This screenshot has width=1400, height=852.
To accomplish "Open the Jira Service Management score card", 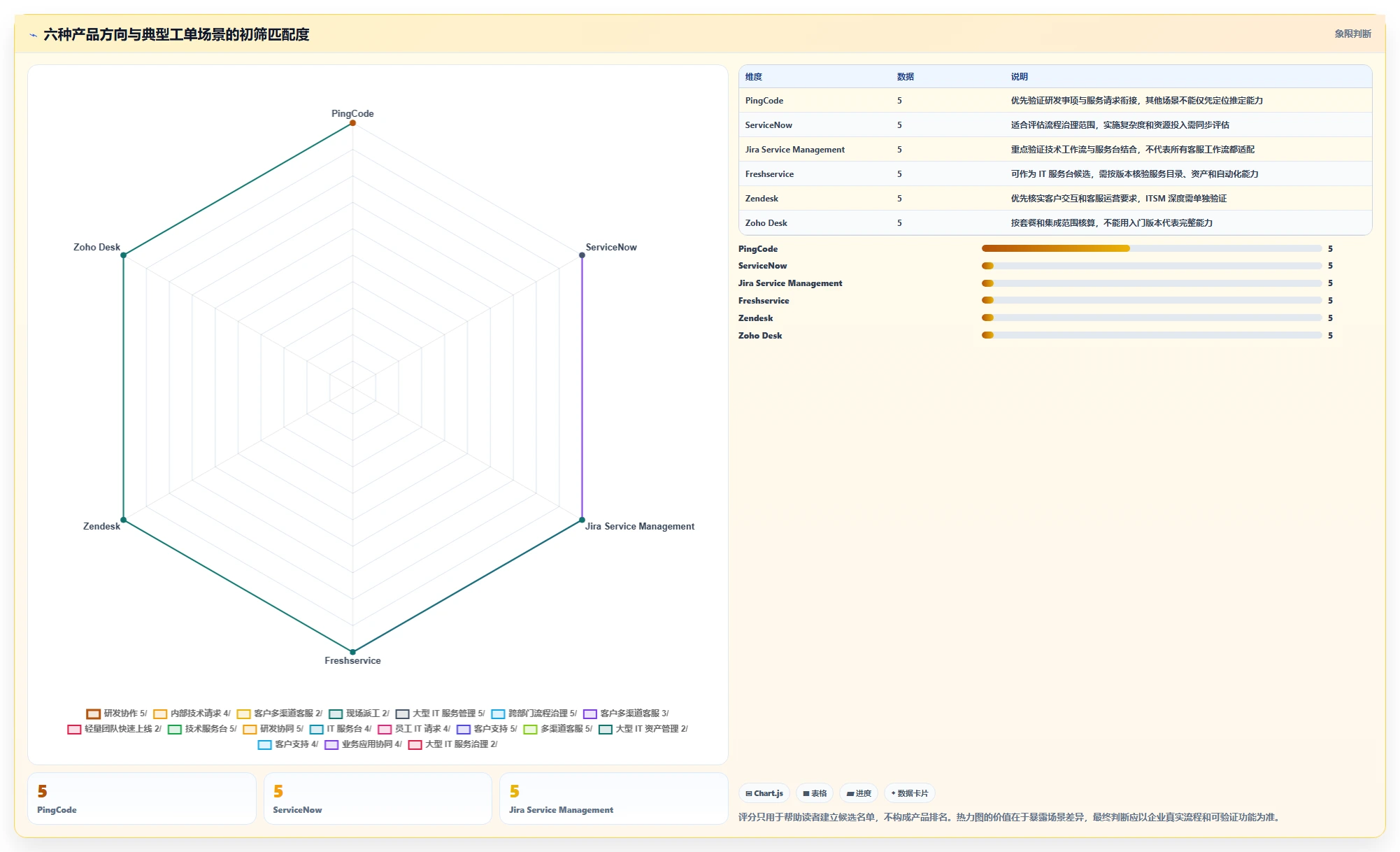I will click(614, 799).
